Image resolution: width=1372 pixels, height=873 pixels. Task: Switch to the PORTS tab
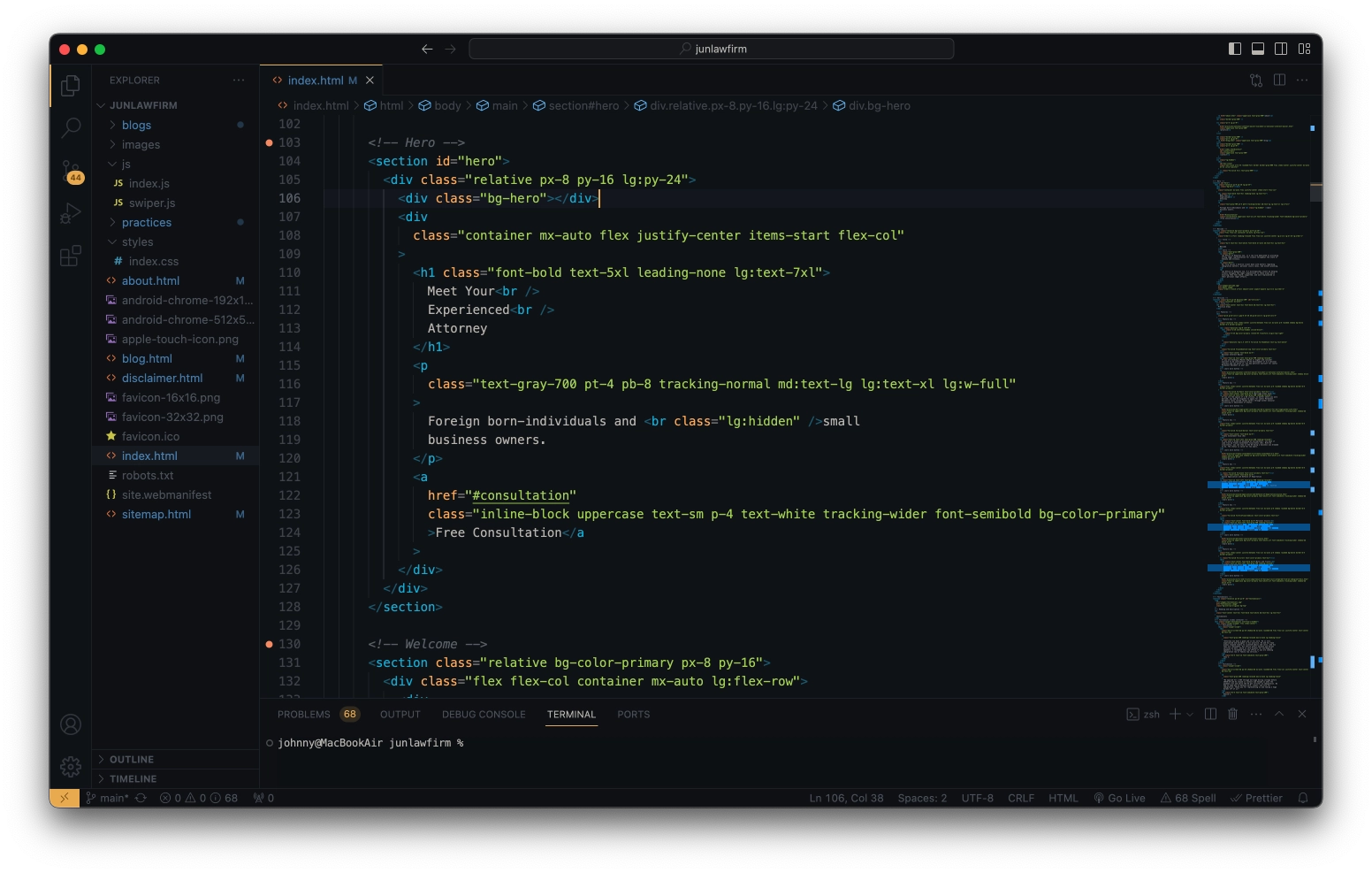pyautogui.click(x=633, y=714)
